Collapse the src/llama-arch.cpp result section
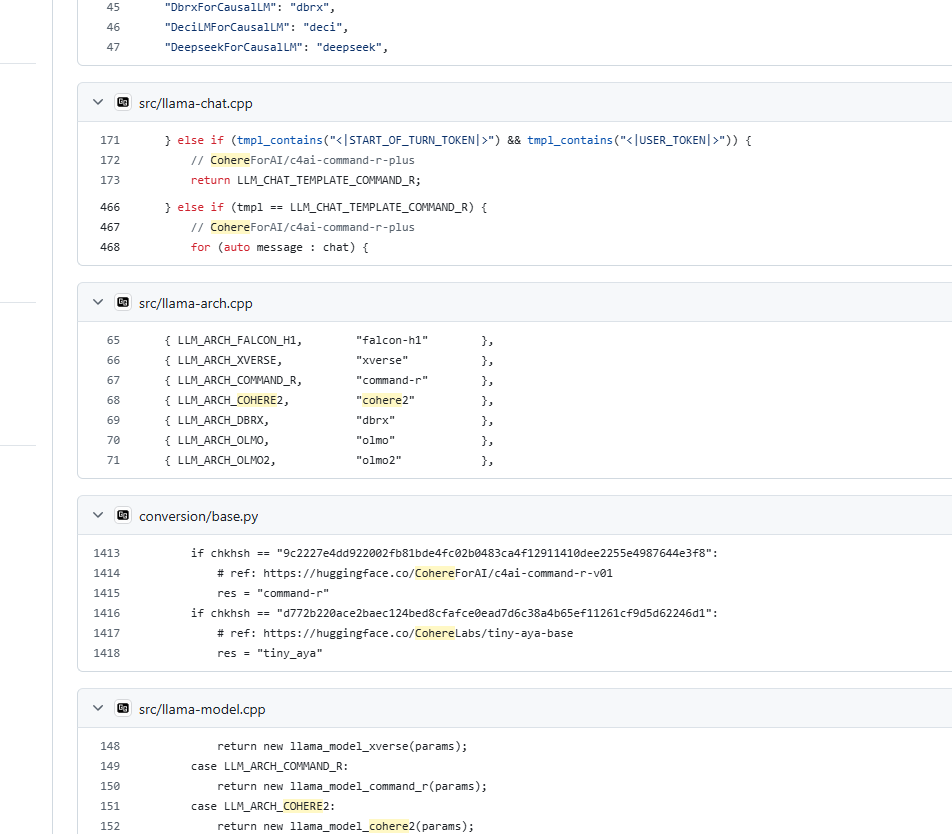This screenshot has height=834, width=952. [x=98, y=302]
